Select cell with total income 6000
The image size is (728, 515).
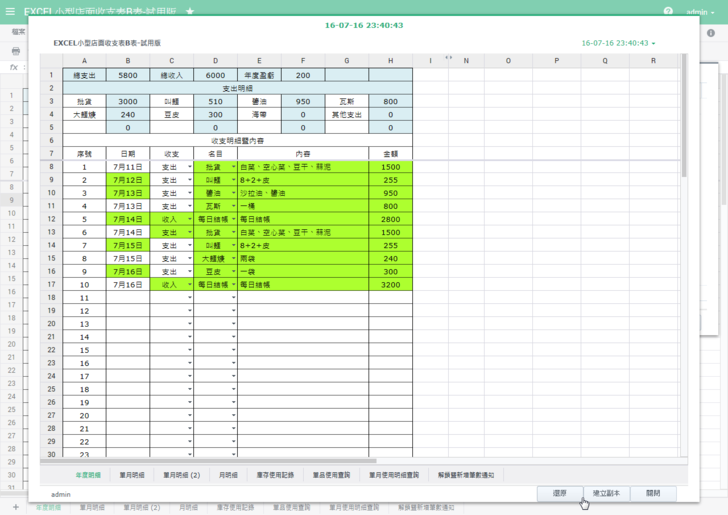click(x=215, y=75)
